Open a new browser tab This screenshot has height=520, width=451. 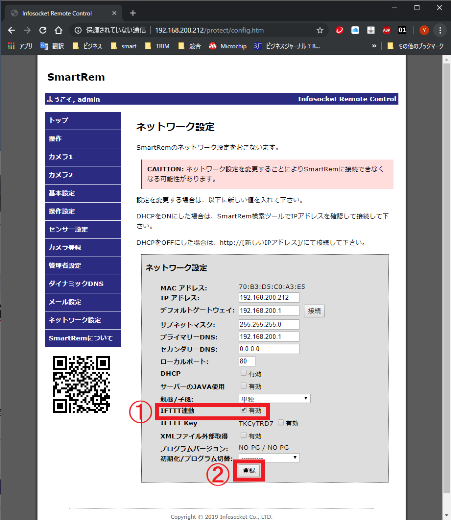point(133,13)
